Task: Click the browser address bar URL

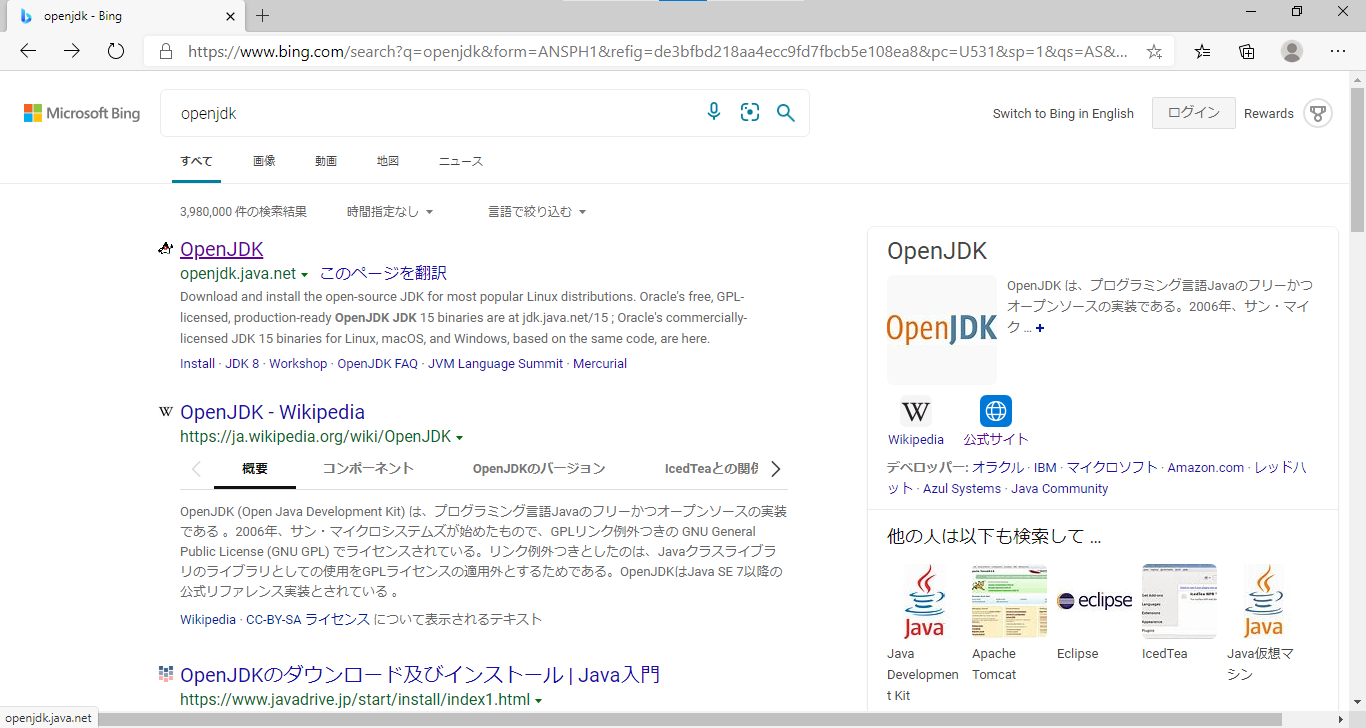Action: 658,52
